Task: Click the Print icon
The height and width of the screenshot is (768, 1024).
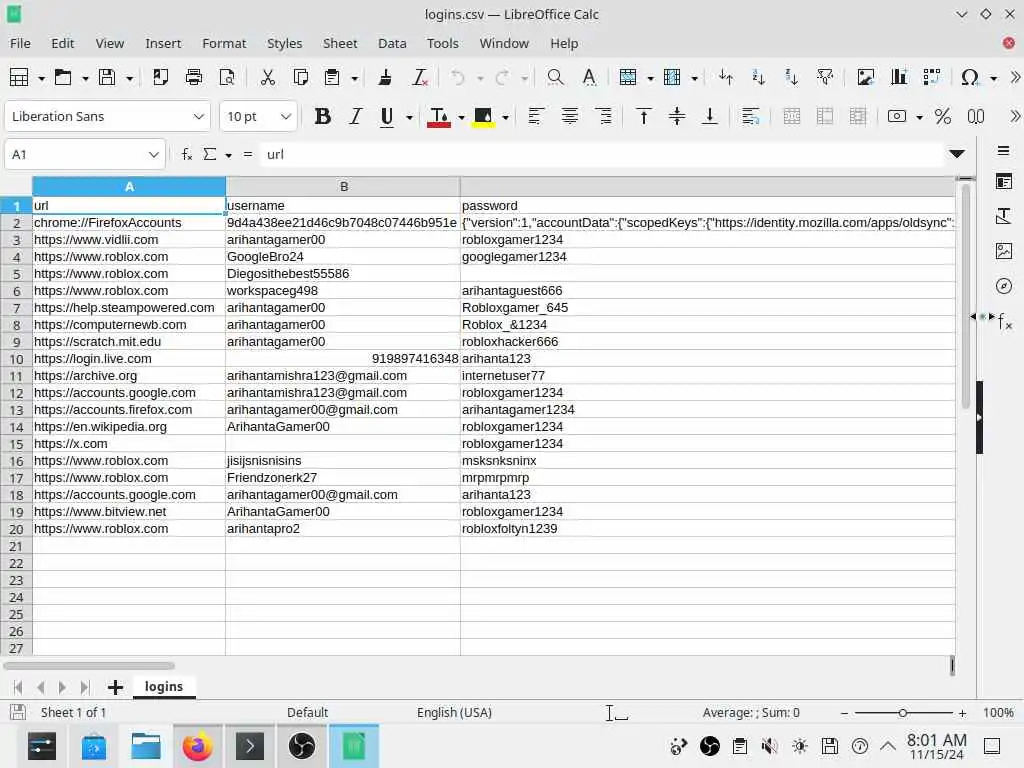Action: [x=194, y=77]
